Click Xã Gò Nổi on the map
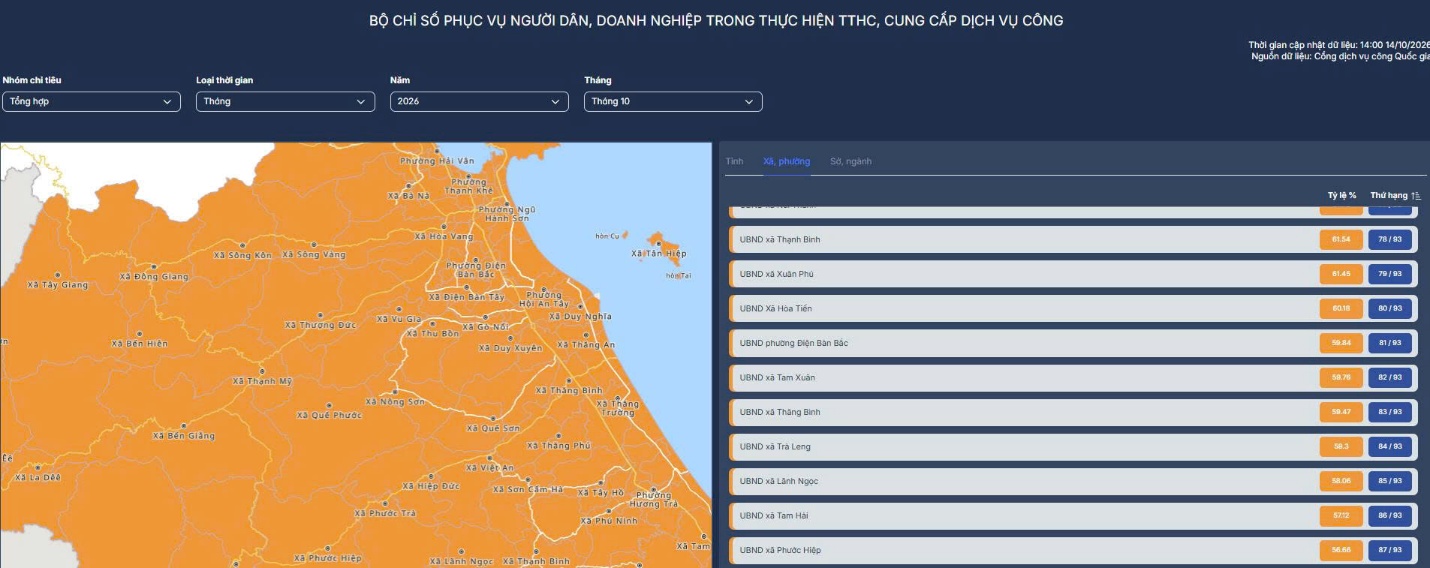The width and height of the screenshot is (1430, 568). coord(486,328)
